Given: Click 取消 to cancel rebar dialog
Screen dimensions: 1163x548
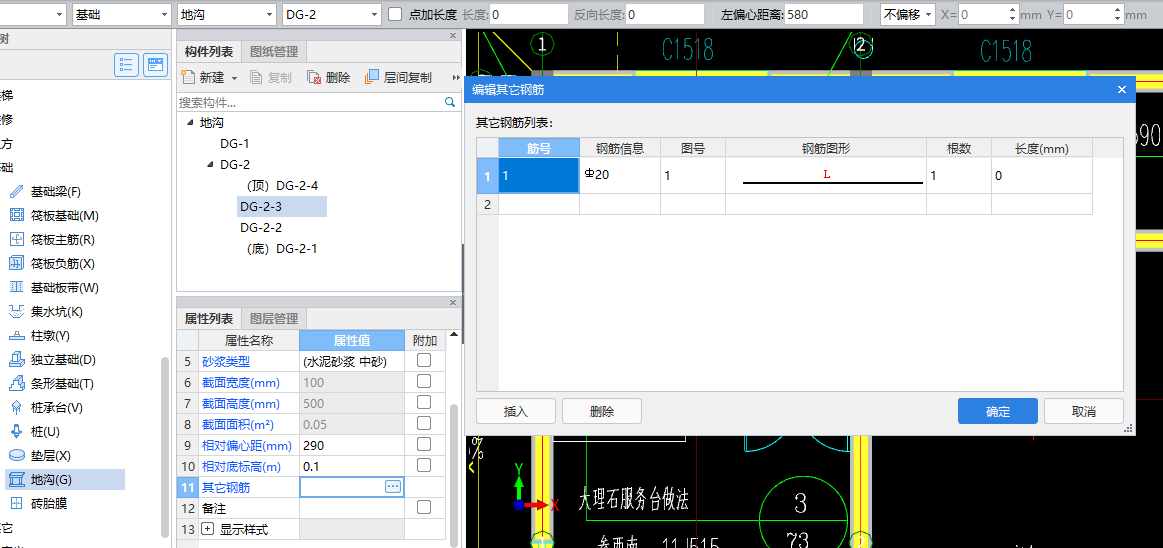Looking at the screenshot, I should point(1084,412).
